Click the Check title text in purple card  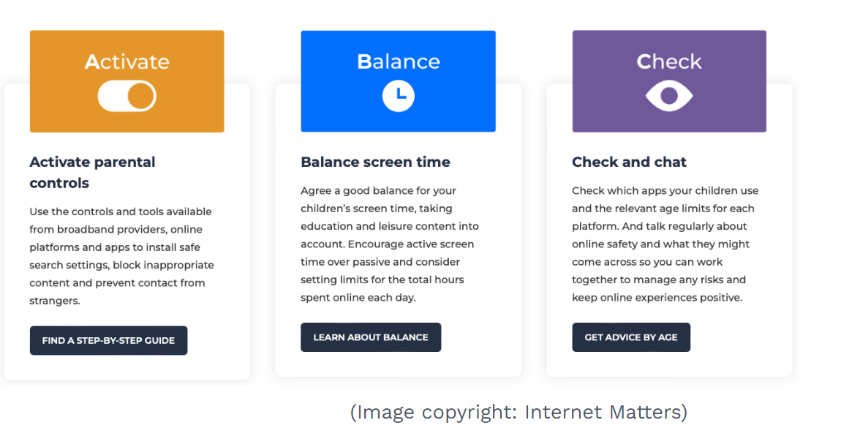click(x=669, y=62)
